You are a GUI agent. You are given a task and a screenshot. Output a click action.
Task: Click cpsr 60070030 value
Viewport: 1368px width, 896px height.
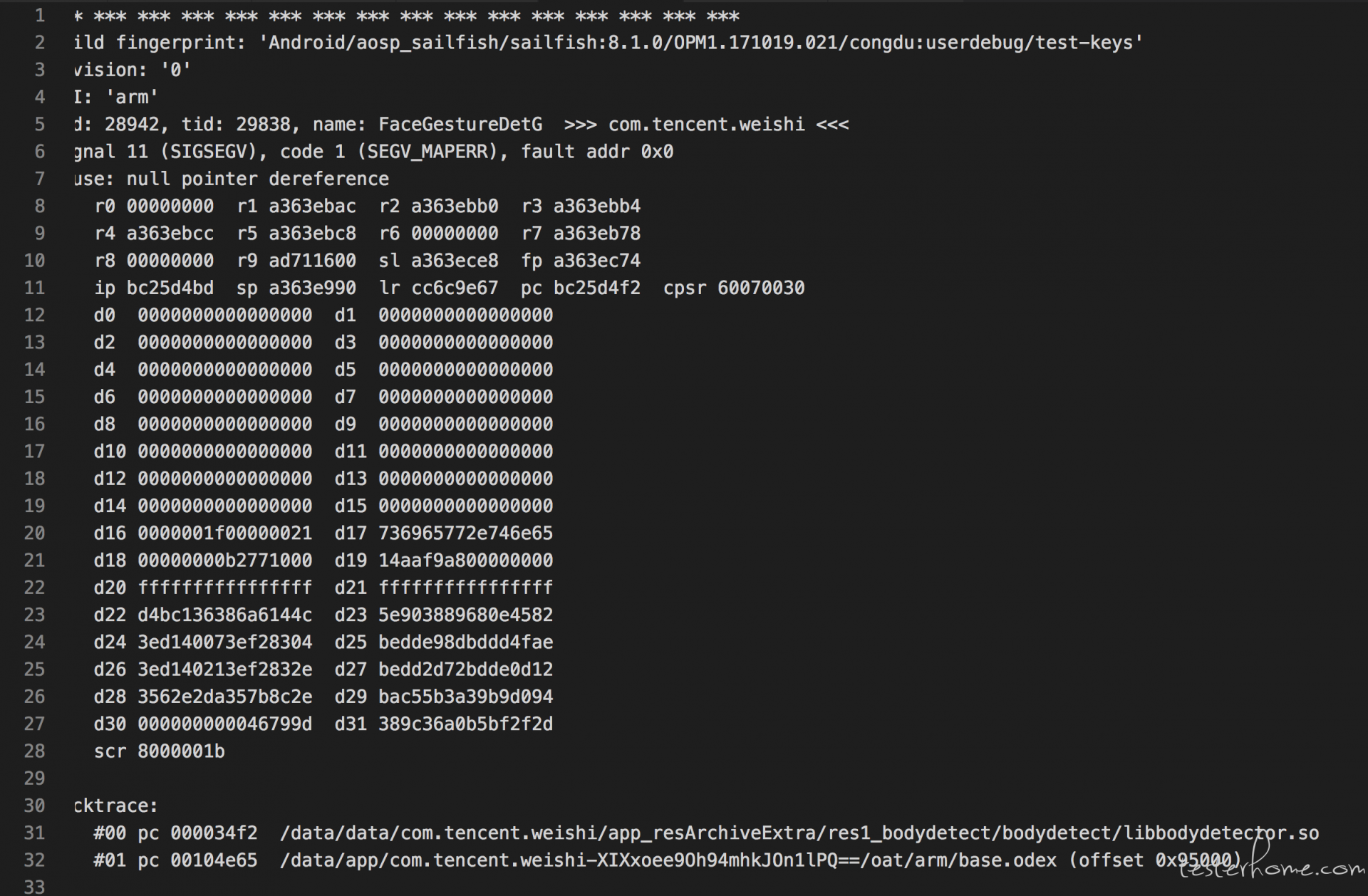[x=734, y=288]
